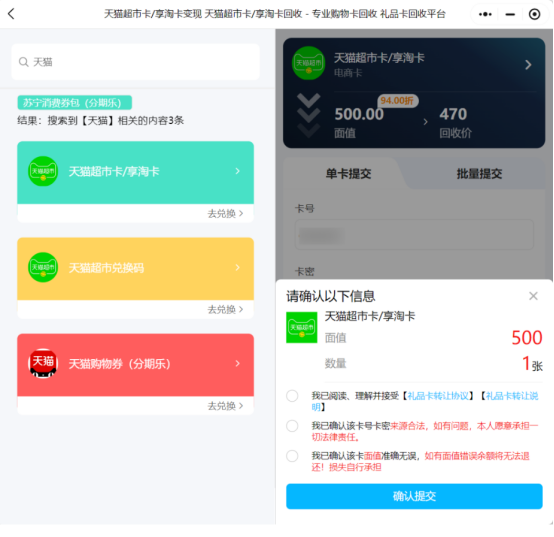Screen dimensions: 554x537
Task: Check 来源合法 confirmation radio
Action: pos(292,426)
